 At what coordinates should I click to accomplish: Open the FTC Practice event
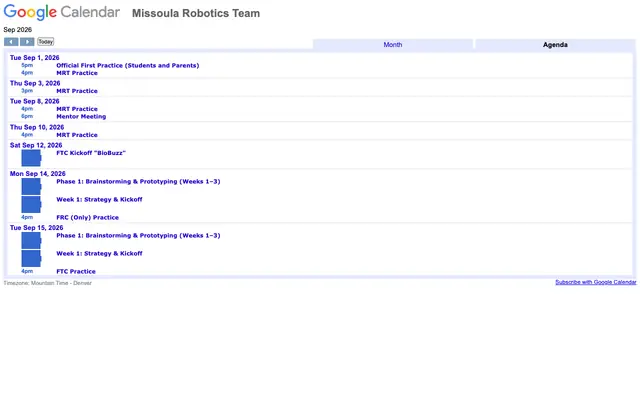click(x=76, y=271)
